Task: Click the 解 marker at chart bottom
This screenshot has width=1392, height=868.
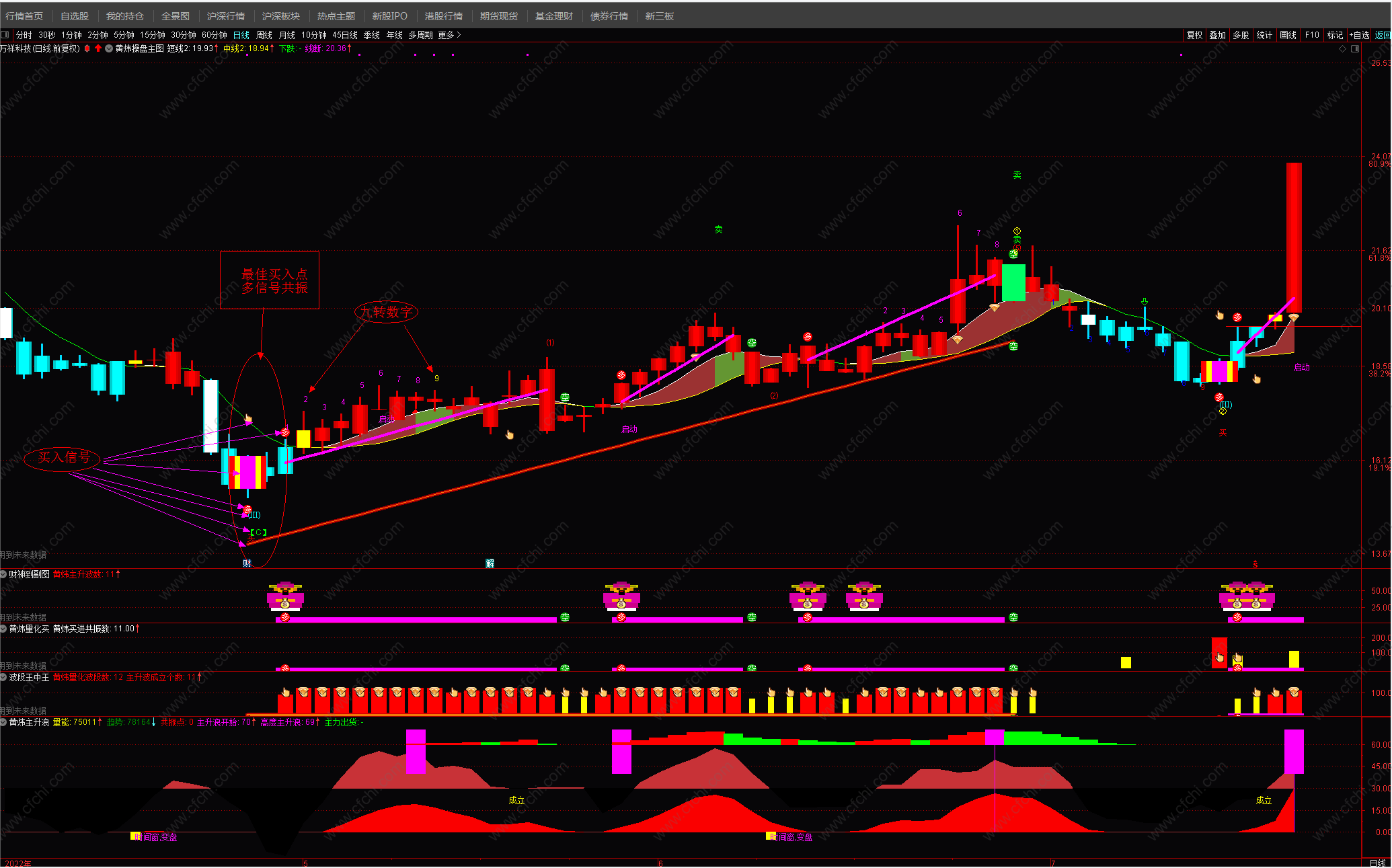Action: click(490, 563)
